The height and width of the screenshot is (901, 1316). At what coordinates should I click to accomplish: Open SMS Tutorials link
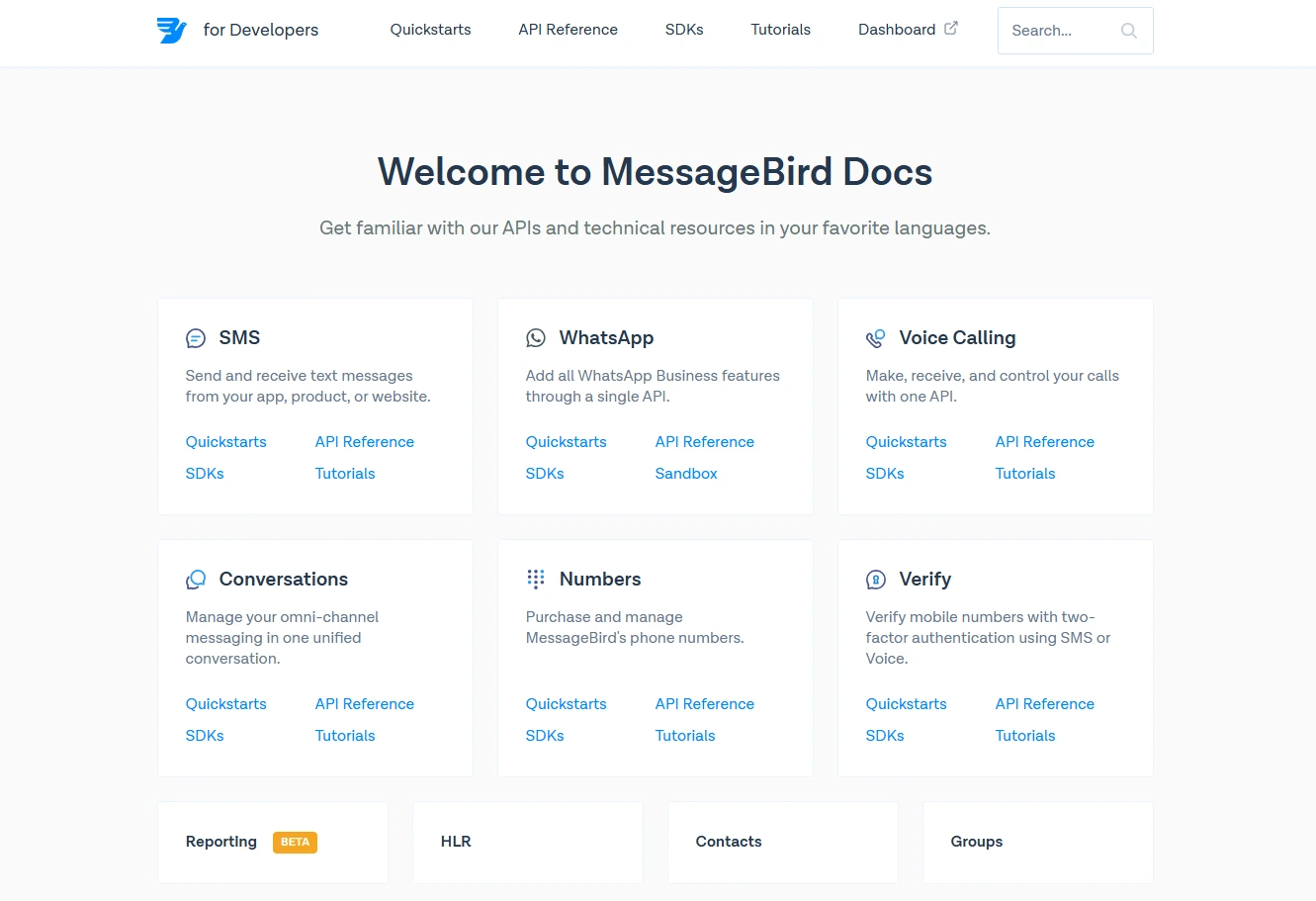click(x=345, y=474)
